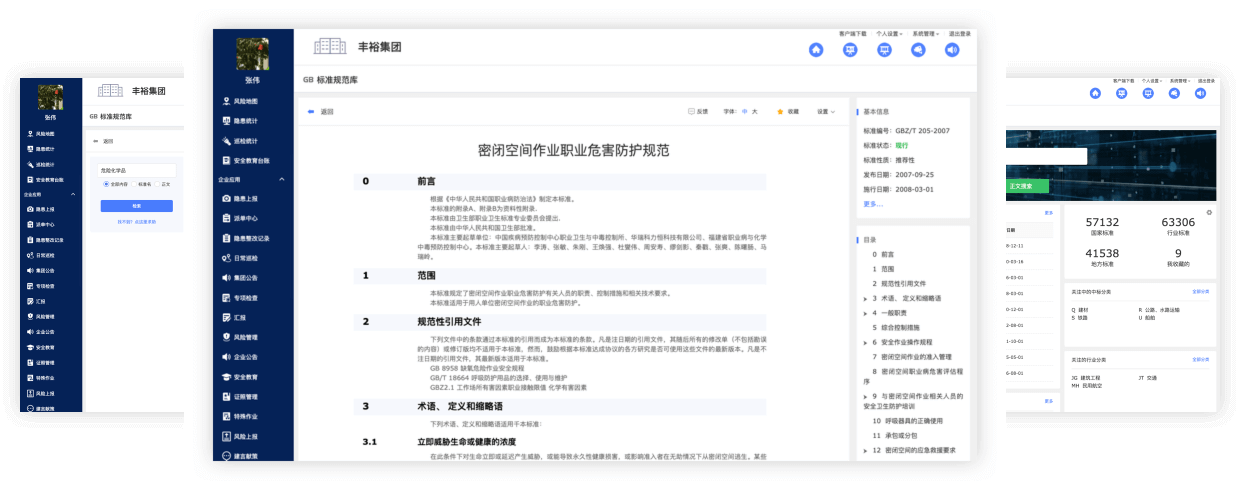
Task: Click the 安全教育 icon in the front sidebar
Action: coord(226,377)
